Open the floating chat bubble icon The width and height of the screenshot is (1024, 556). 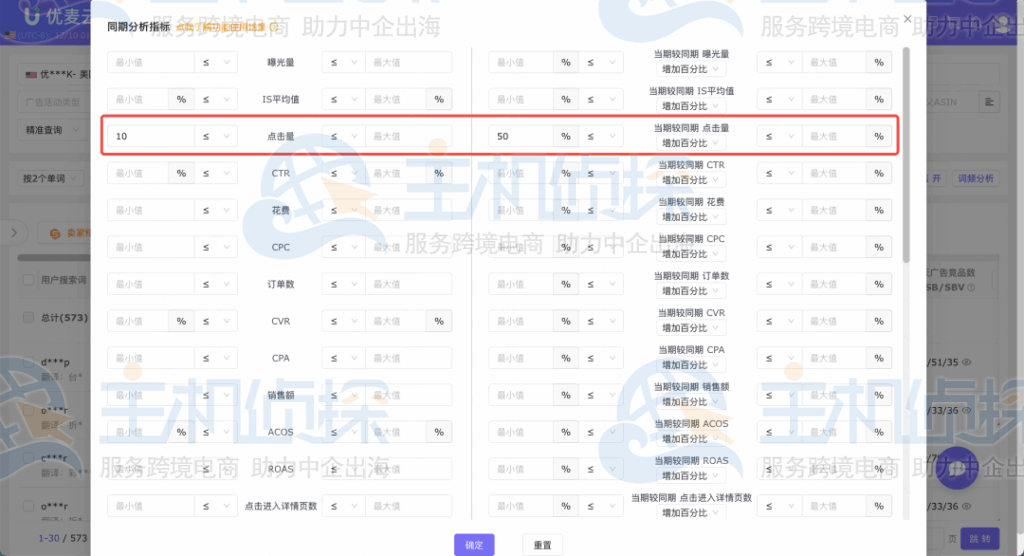957,468
